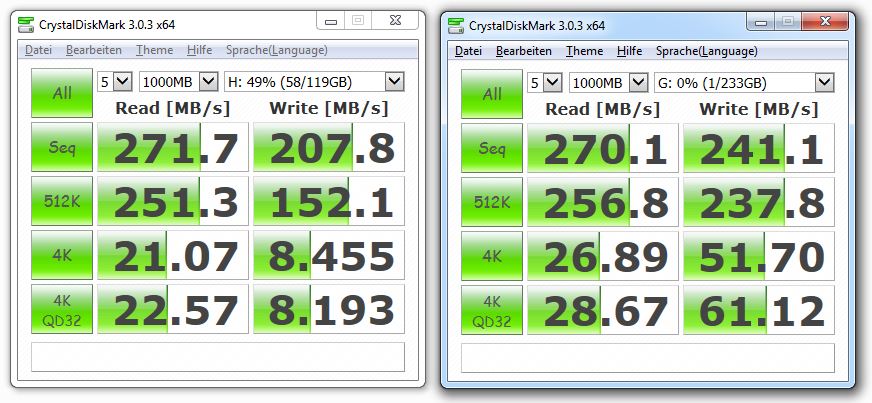Click Write [MB/s] header in right window

[x=759, y=109]
